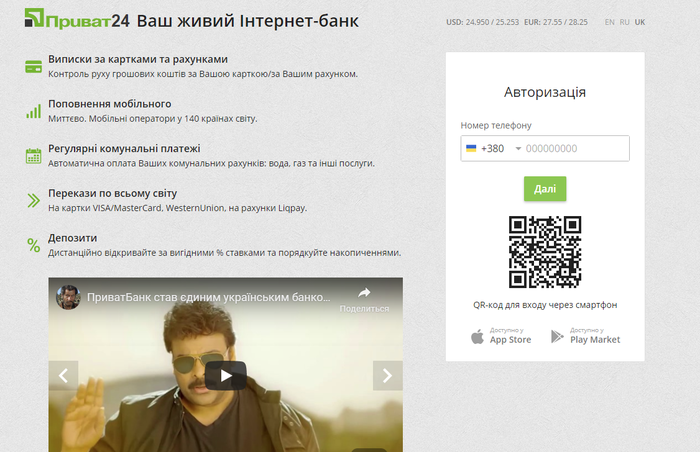
Task: Open Виписки за картками та рахунками
Action: click(x=138, y=59)
